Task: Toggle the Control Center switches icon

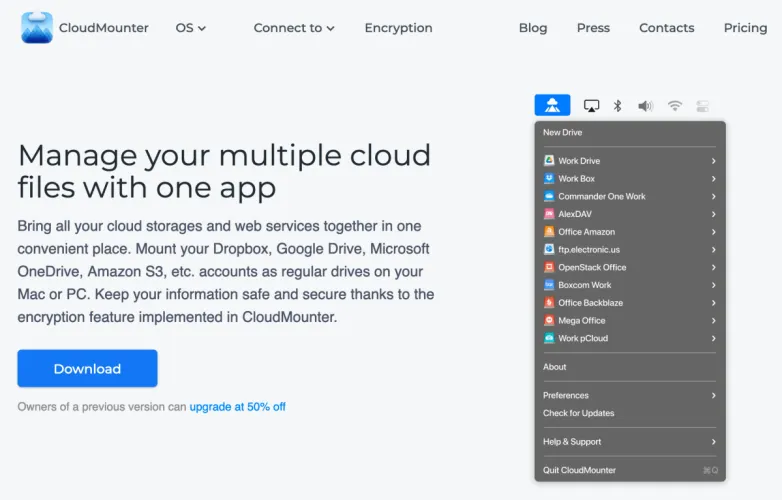Action: pos(703,106)
